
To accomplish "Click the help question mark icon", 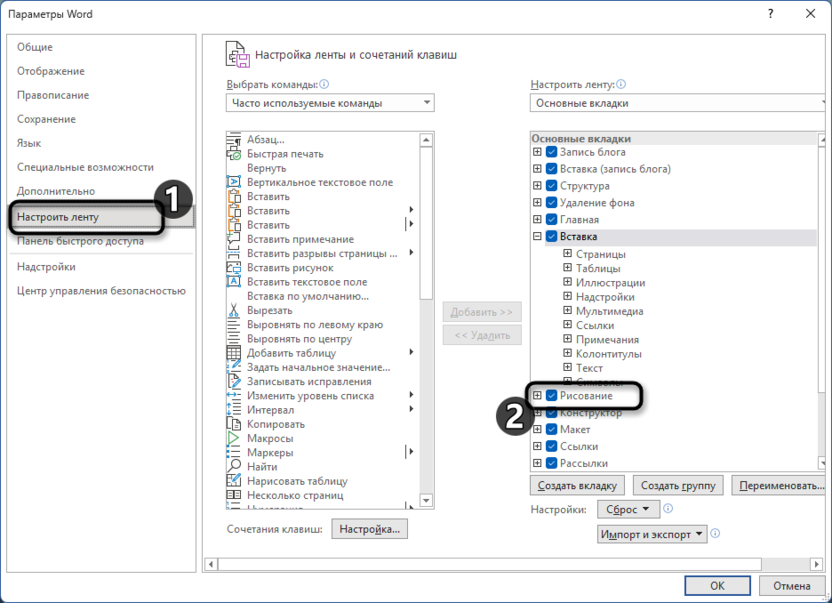I will point(770,14).
